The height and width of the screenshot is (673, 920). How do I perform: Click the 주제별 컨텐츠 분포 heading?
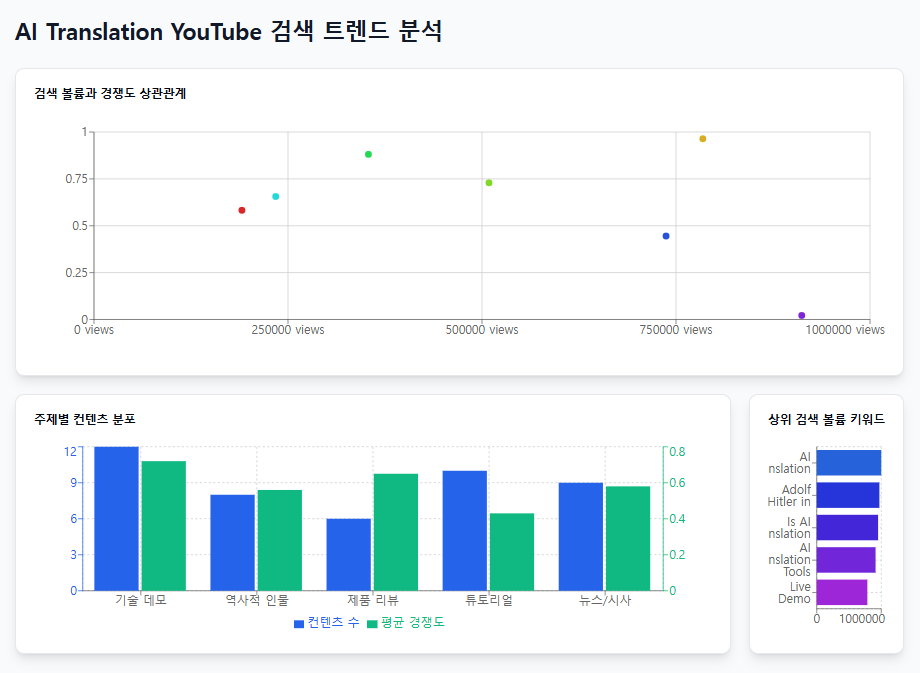point(85,419)
